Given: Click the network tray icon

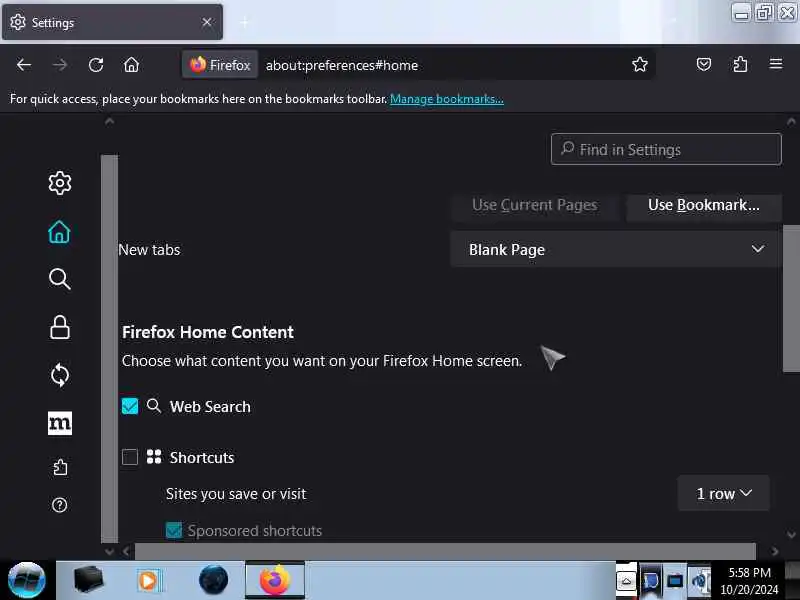Looking at the screenshot, I should click(674, 581).
